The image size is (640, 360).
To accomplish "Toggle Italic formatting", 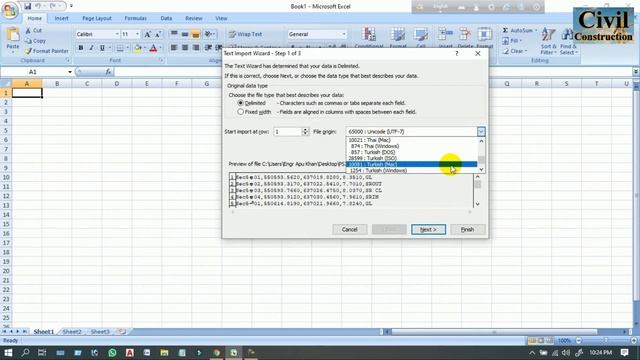I will (x=91, y=48).
